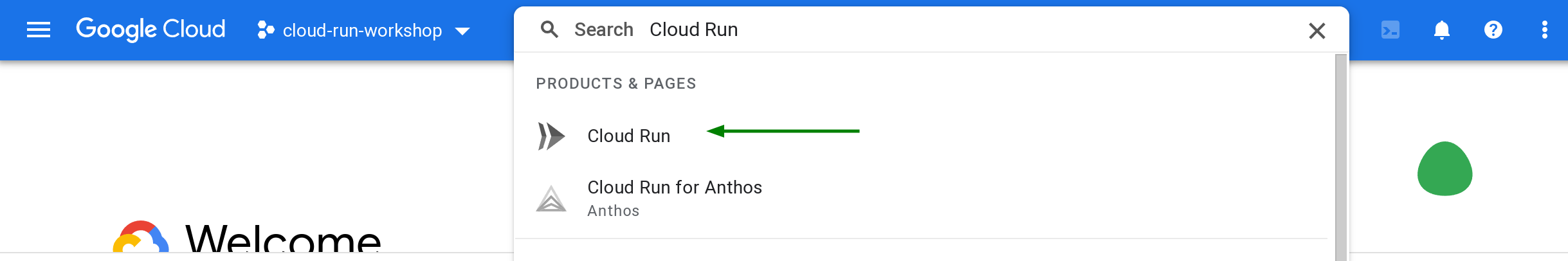Expand the project dropdown arrow
The image size is (1568, 261).
coord(462,31)
